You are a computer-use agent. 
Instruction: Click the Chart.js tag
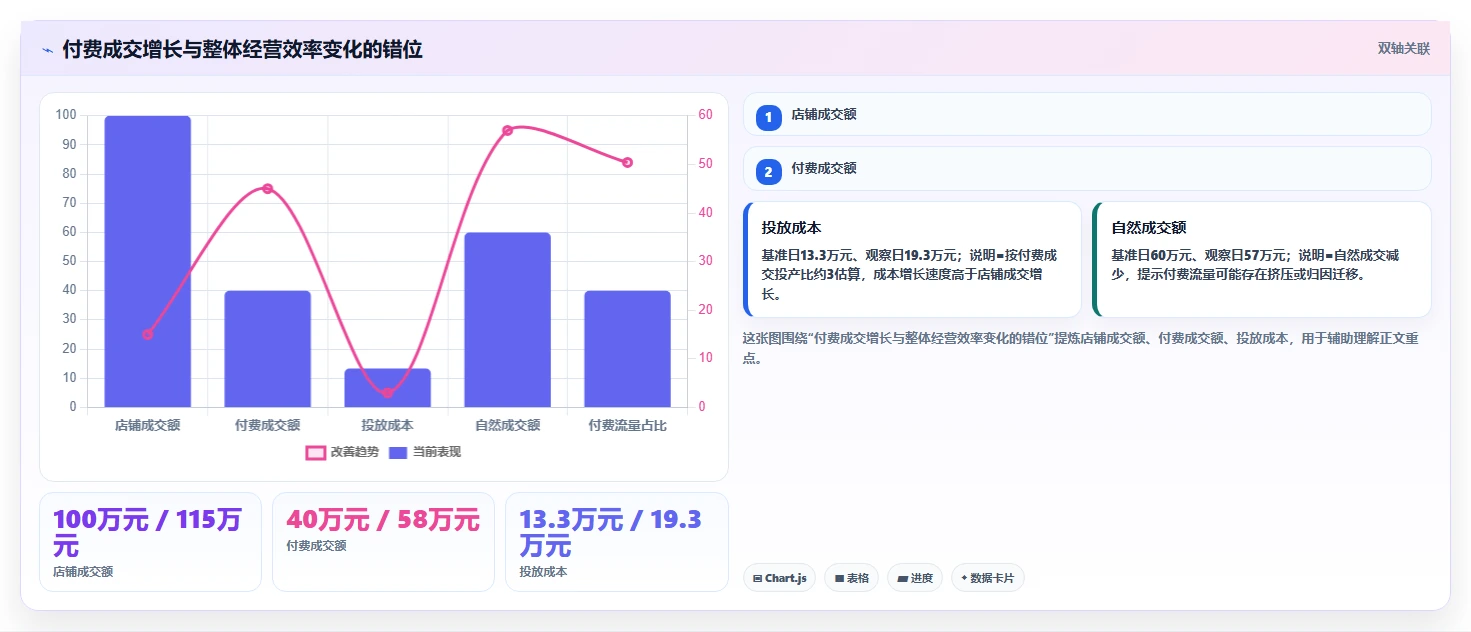(x=779, y=578)
